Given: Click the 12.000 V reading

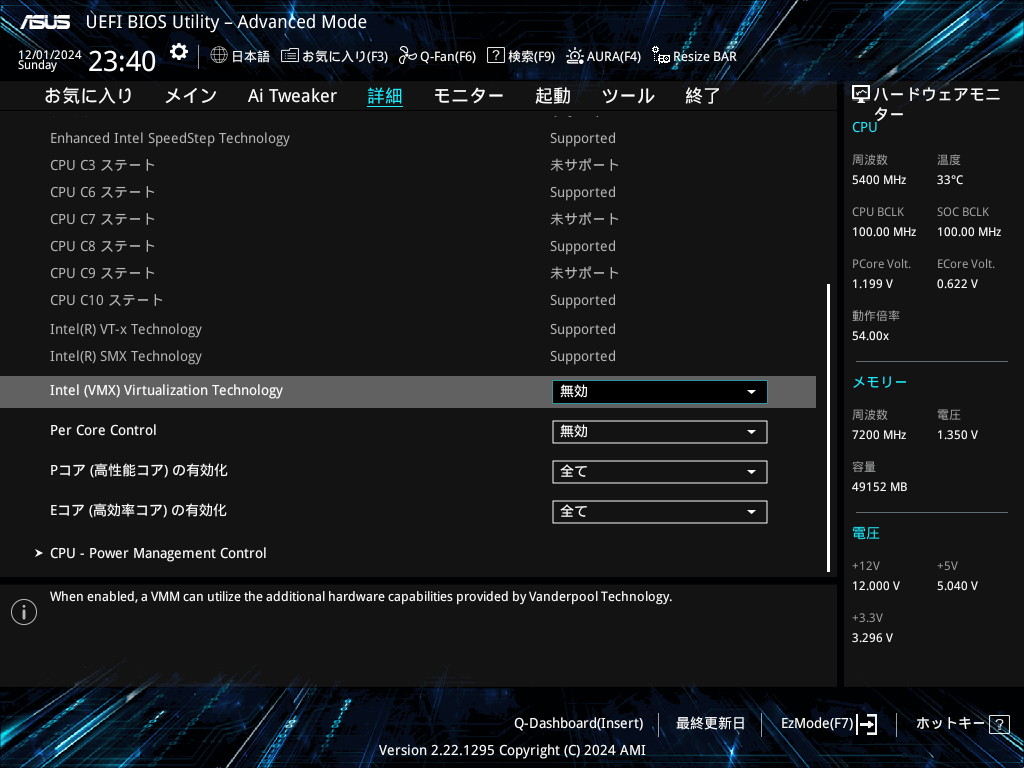Looking at the screenshot, I should 876,586.
